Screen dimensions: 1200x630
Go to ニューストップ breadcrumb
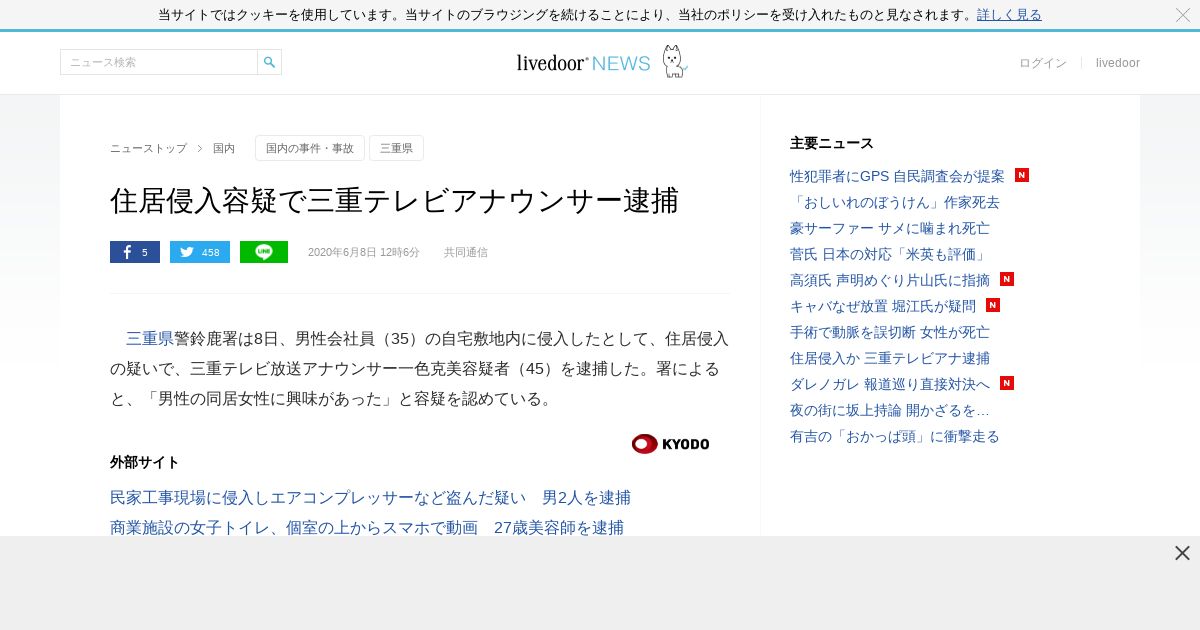click(148, 148)
